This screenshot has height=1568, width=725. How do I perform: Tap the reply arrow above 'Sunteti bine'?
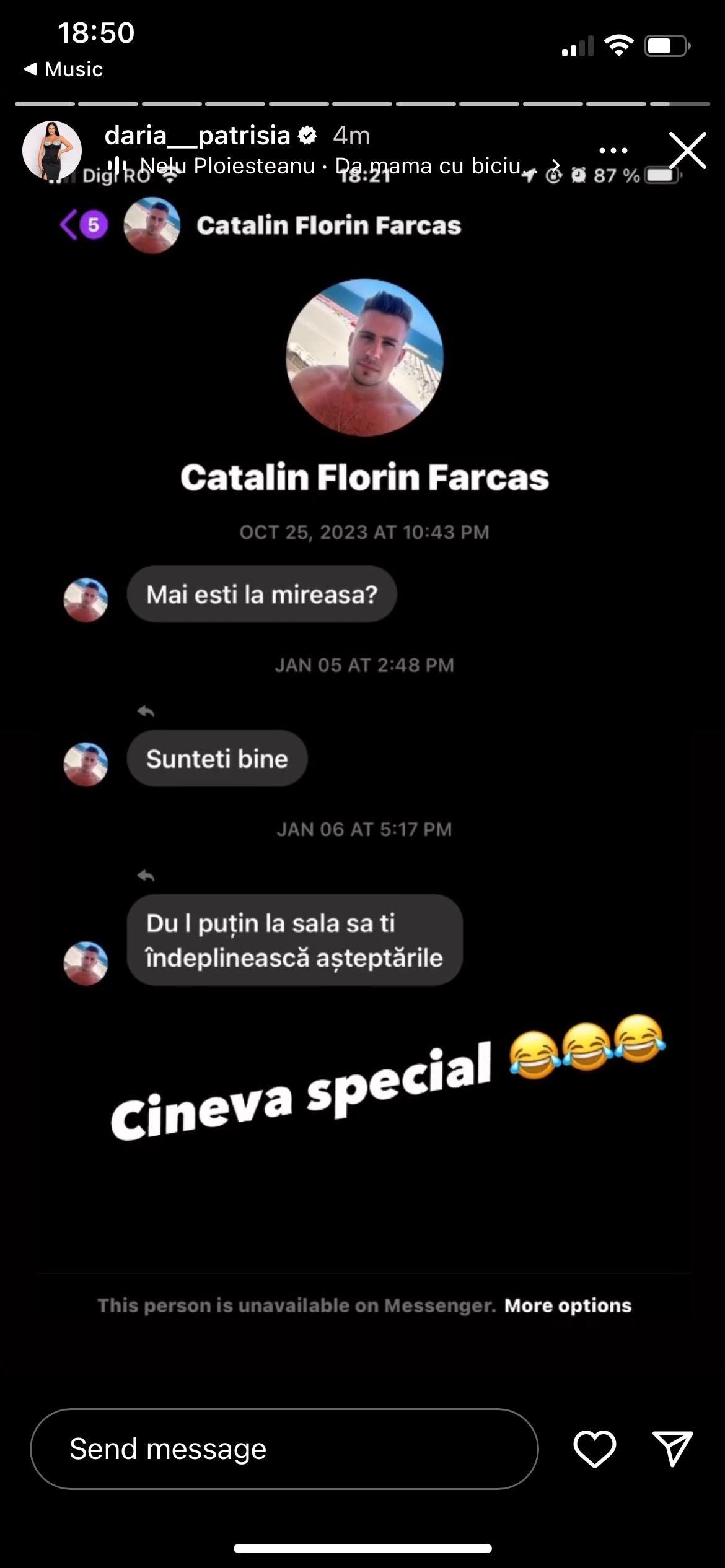[x=146, y=712]
